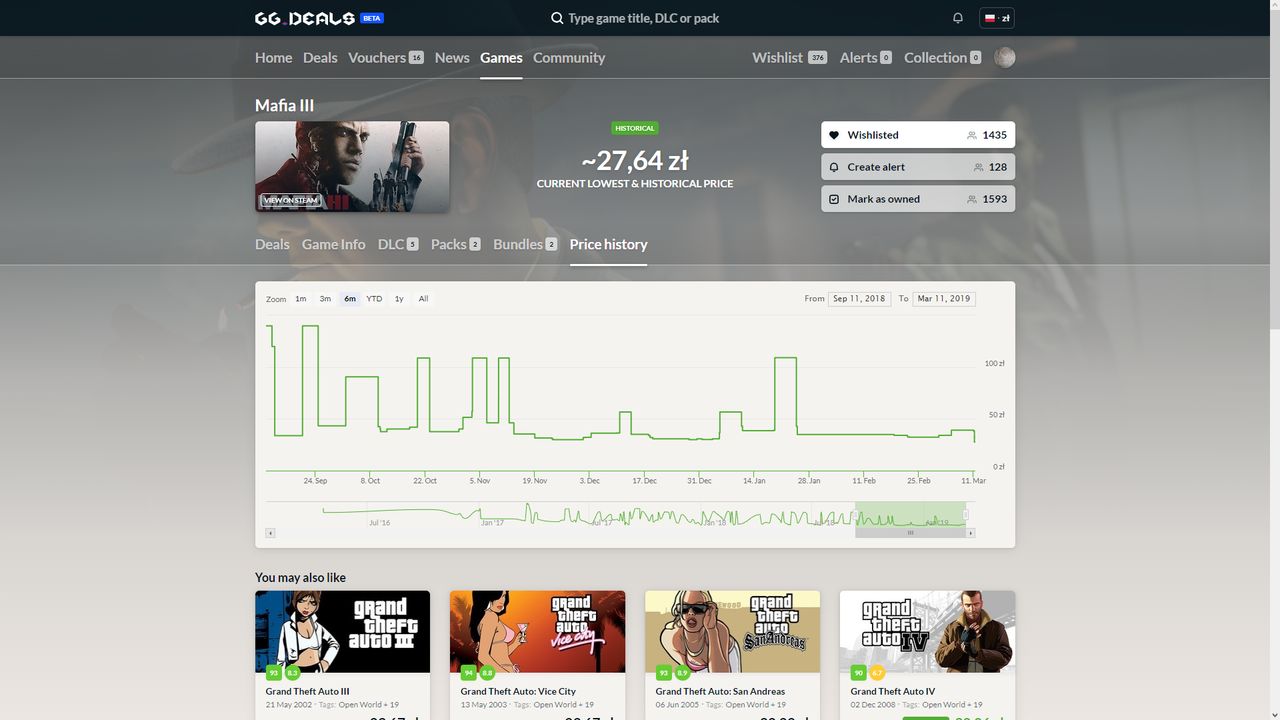Click View on Steam on game image
The height and width of the screenshot is (720, 1280).
coord(291,200)
